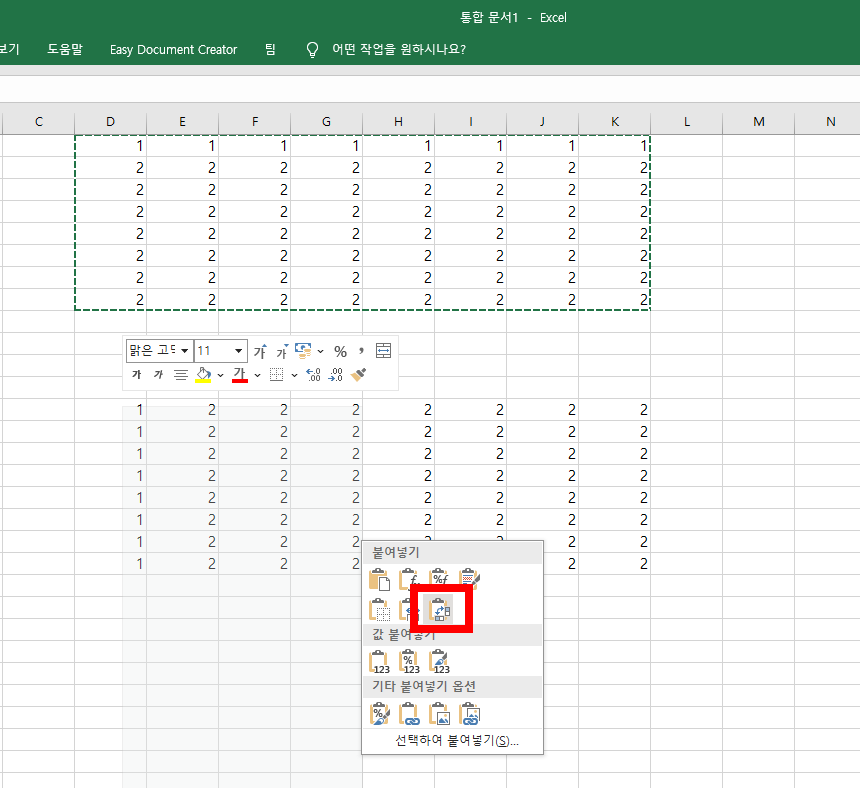This screenshot has width=860, height=788.
Task: Apply red font color
Action: click(x=240, y=375)
